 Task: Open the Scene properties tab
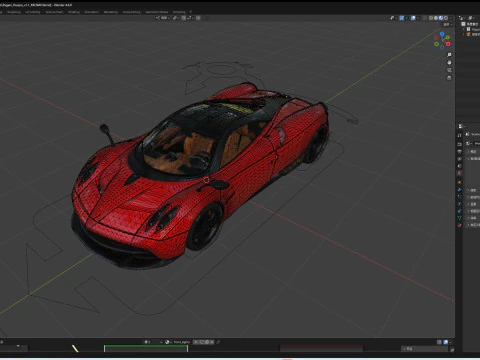click(459, 166)
